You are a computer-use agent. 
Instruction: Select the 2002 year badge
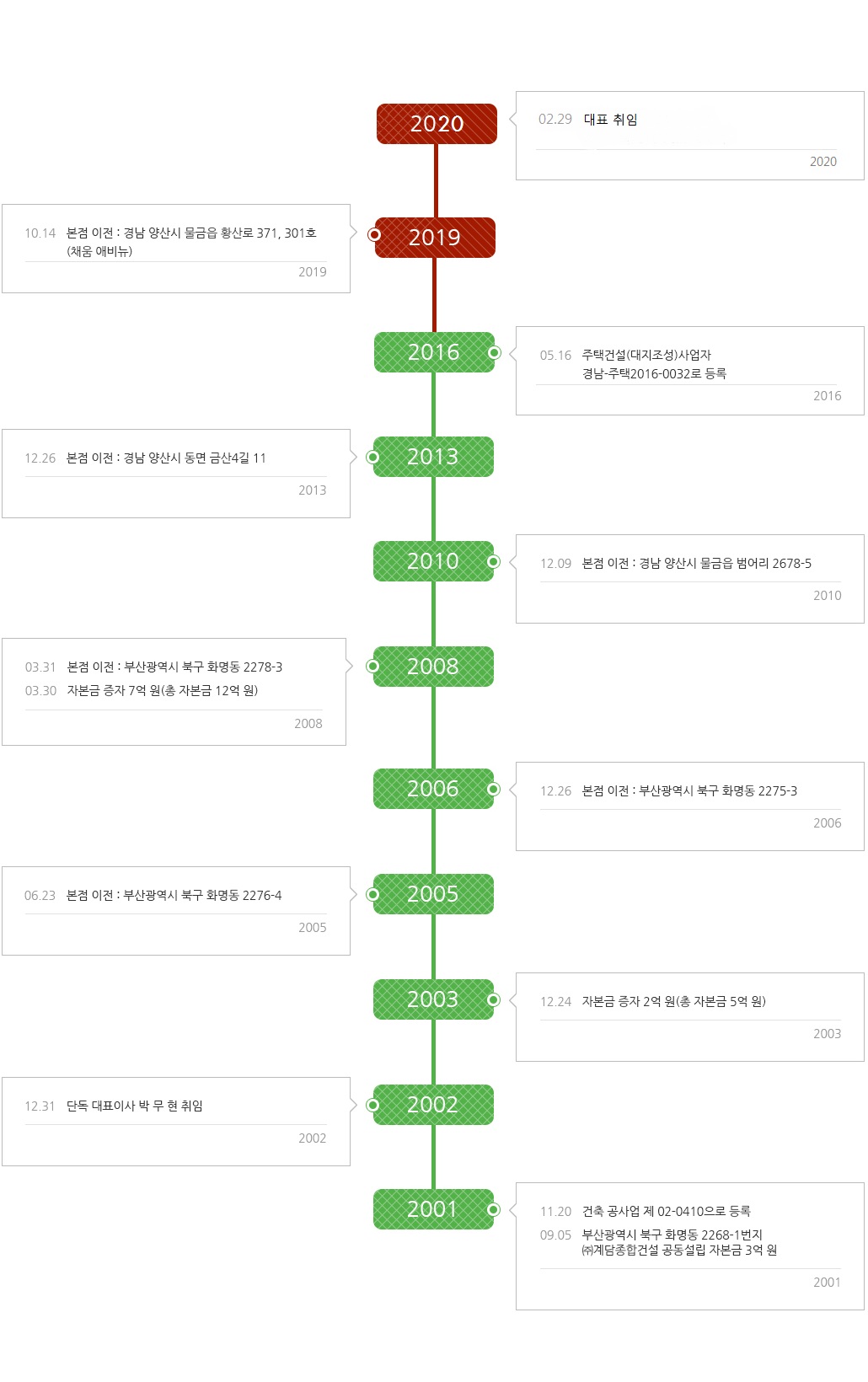coord(433,1105)
